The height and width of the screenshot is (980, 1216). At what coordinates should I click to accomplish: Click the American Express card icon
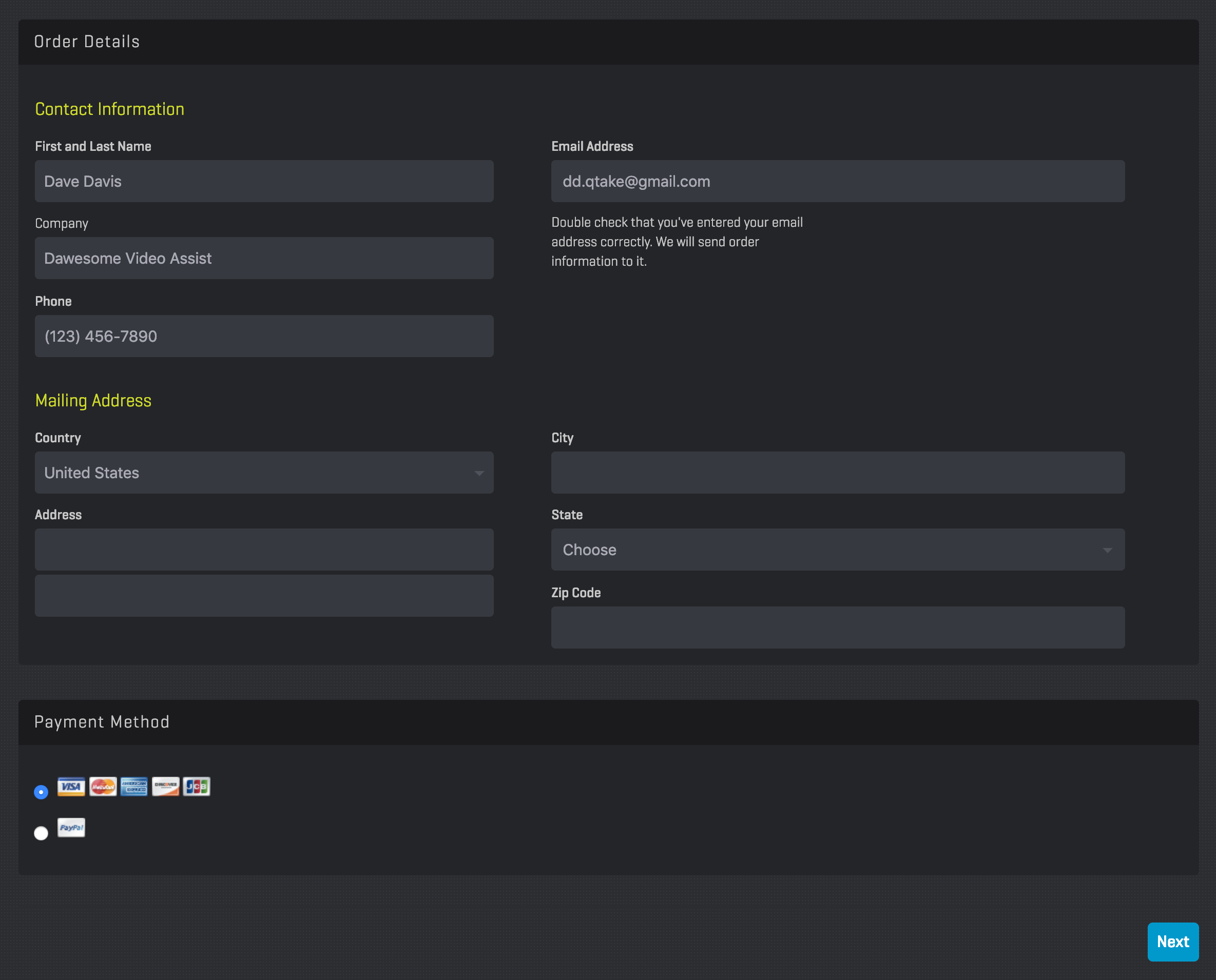tap(134, 787)
